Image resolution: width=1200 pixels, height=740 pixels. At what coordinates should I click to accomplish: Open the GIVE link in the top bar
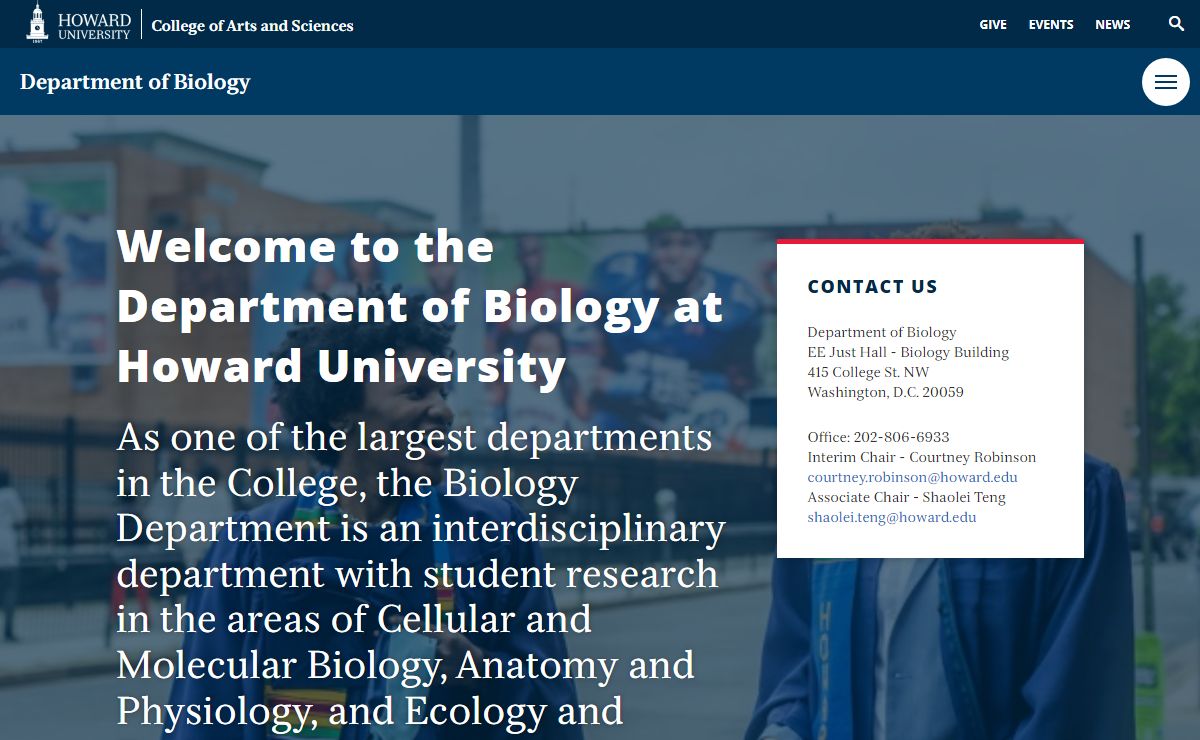click(x=993, y=24)
